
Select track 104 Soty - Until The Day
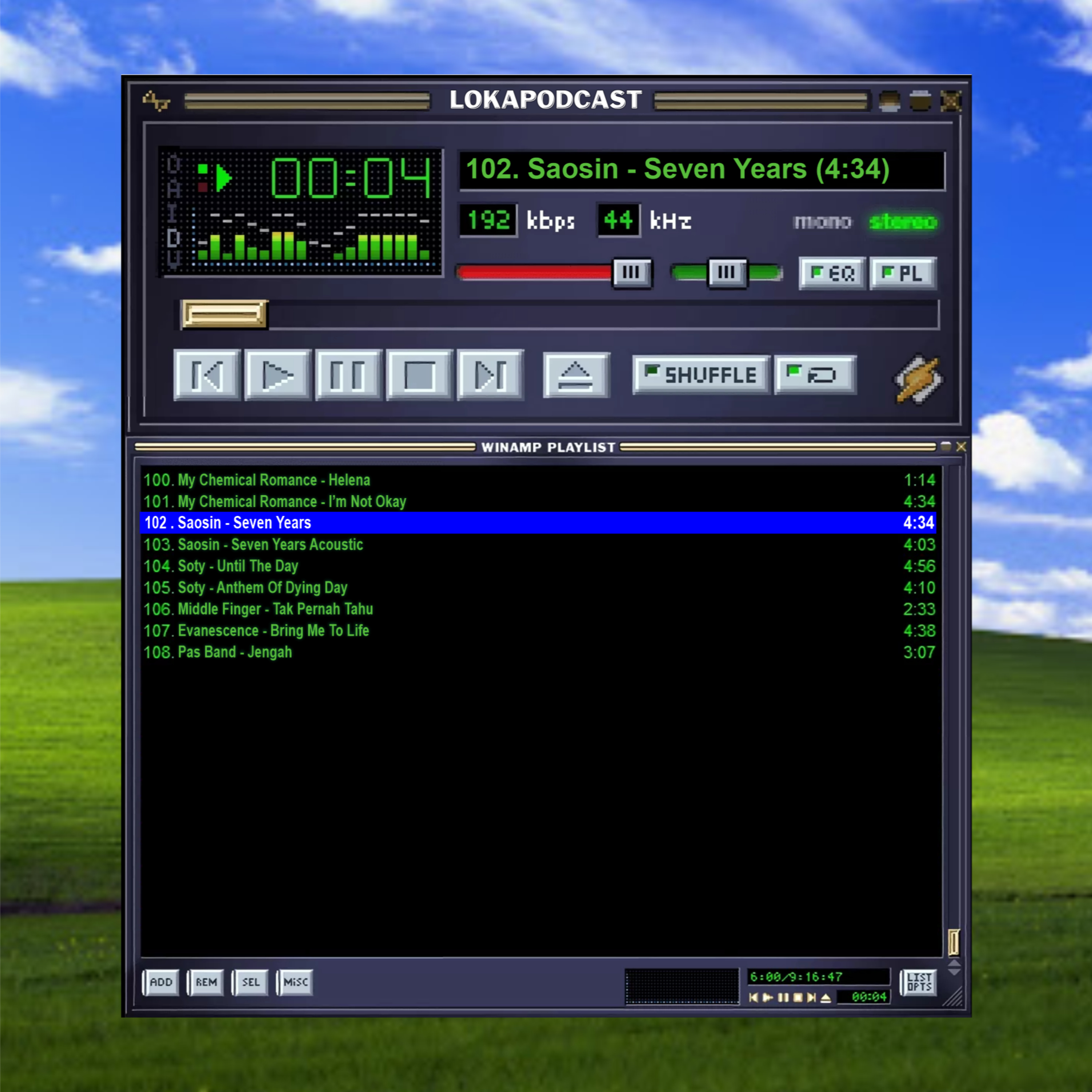pyautogui.click(x=539, y=566)
